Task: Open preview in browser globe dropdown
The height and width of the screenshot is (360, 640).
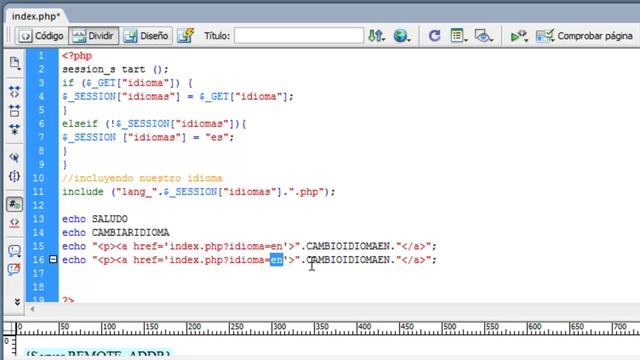Action: tap(402, 36)
